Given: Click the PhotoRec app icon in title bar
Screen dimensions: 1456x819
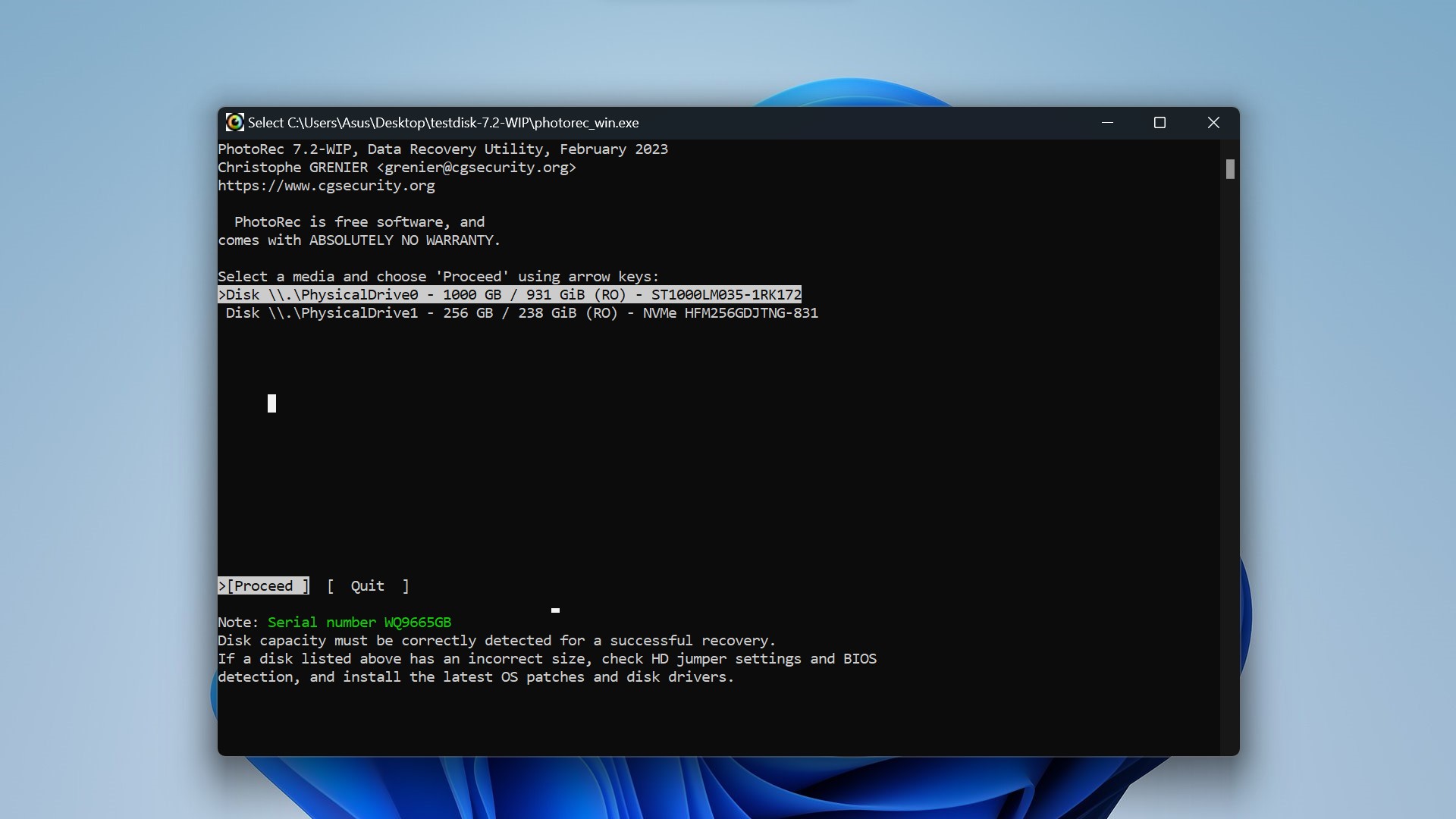Looking at the screenshot, I should coord(234,123).
